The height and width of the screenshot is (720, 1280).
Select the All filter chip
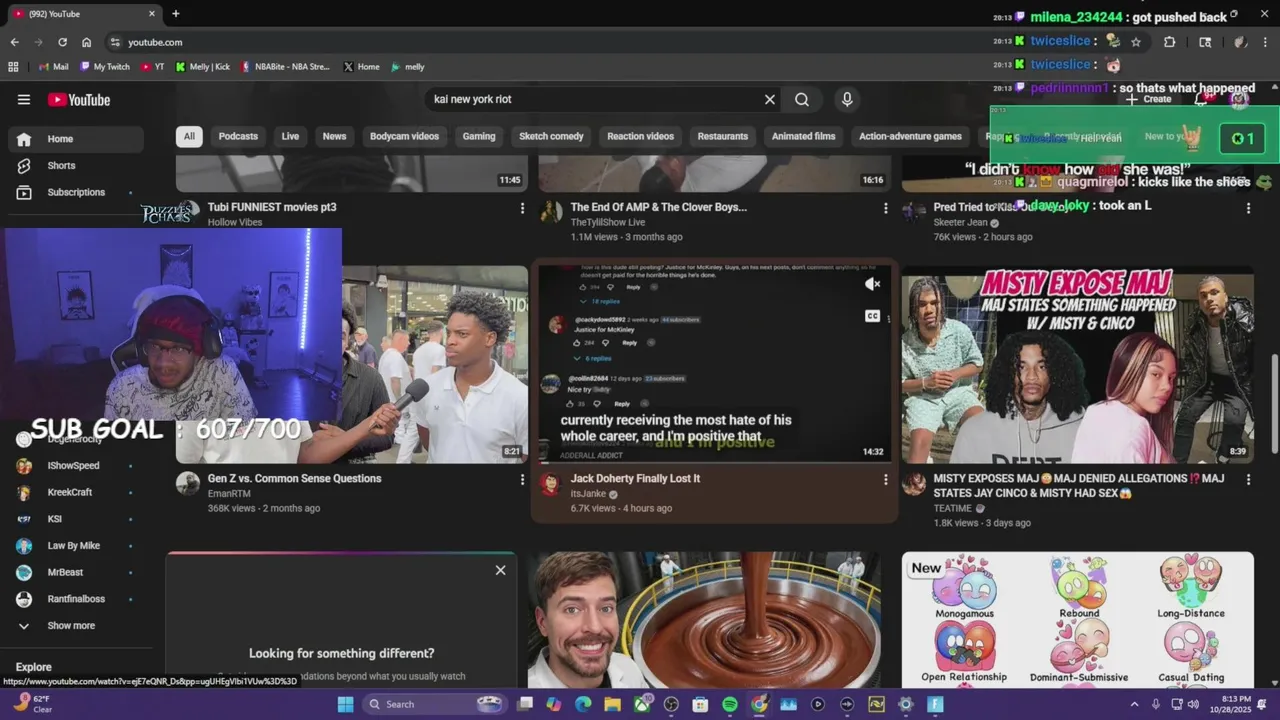pos(189,136)
